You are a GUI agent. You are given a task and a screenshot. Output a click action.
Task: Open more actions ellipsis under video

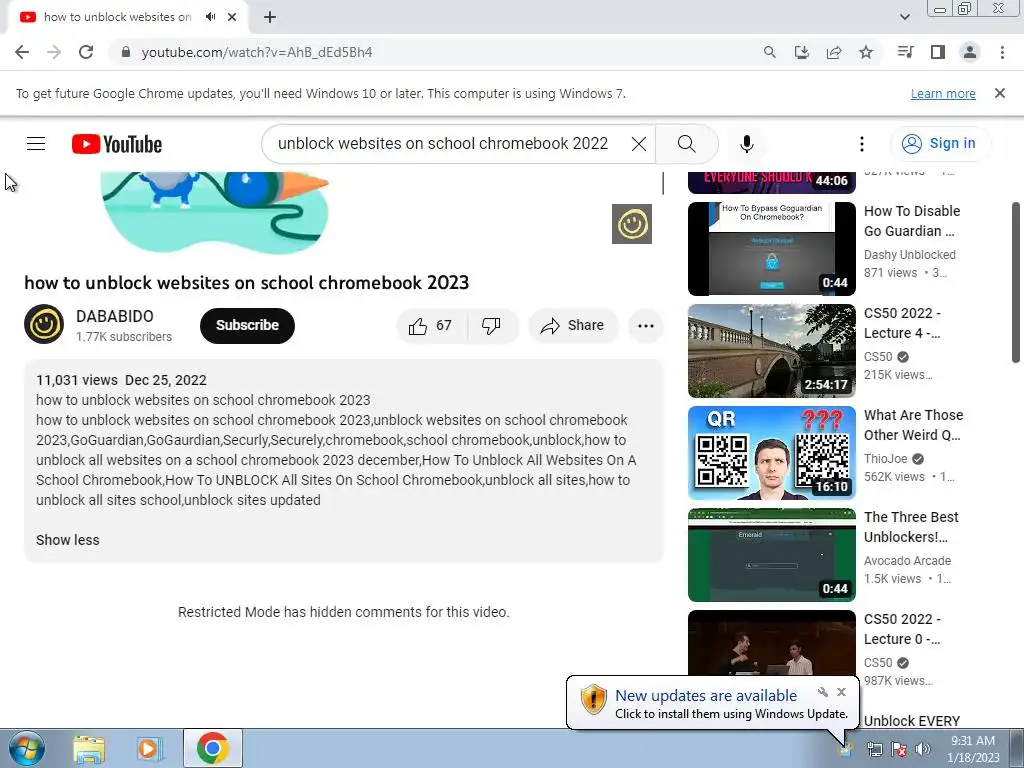point(646,325)
